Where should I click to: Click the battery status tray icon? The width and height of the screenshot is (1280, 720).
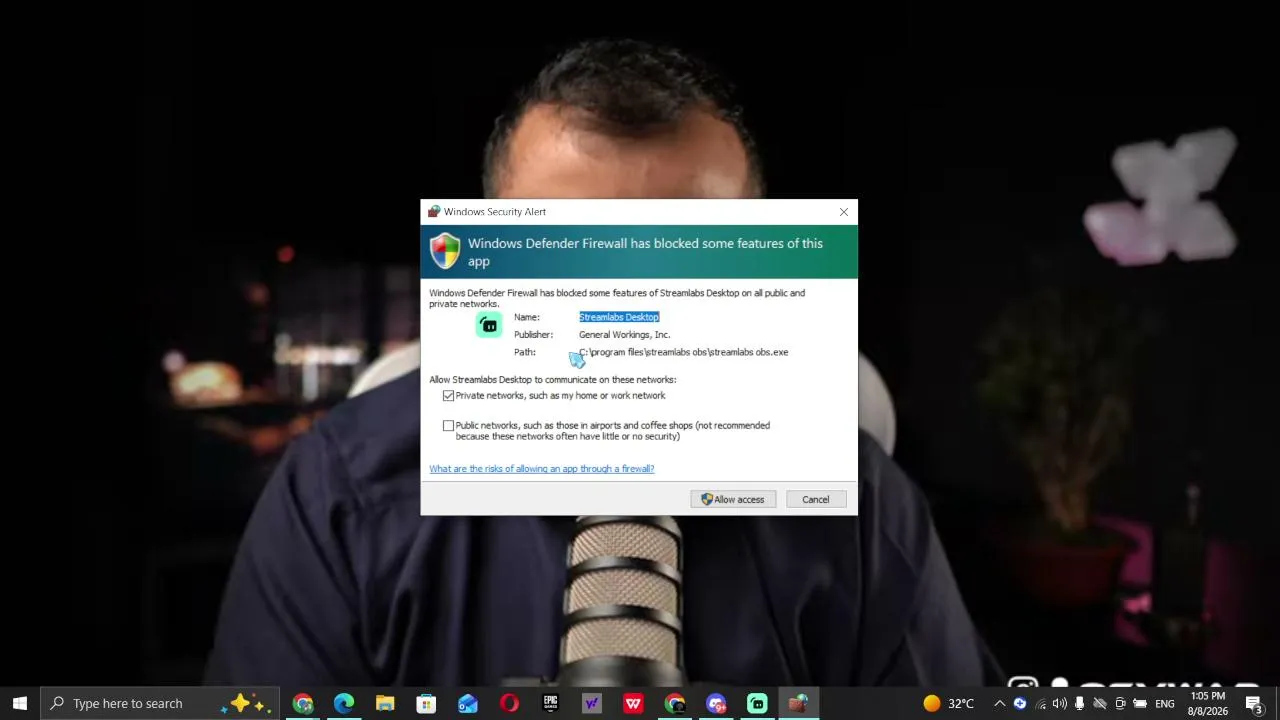1140,703
